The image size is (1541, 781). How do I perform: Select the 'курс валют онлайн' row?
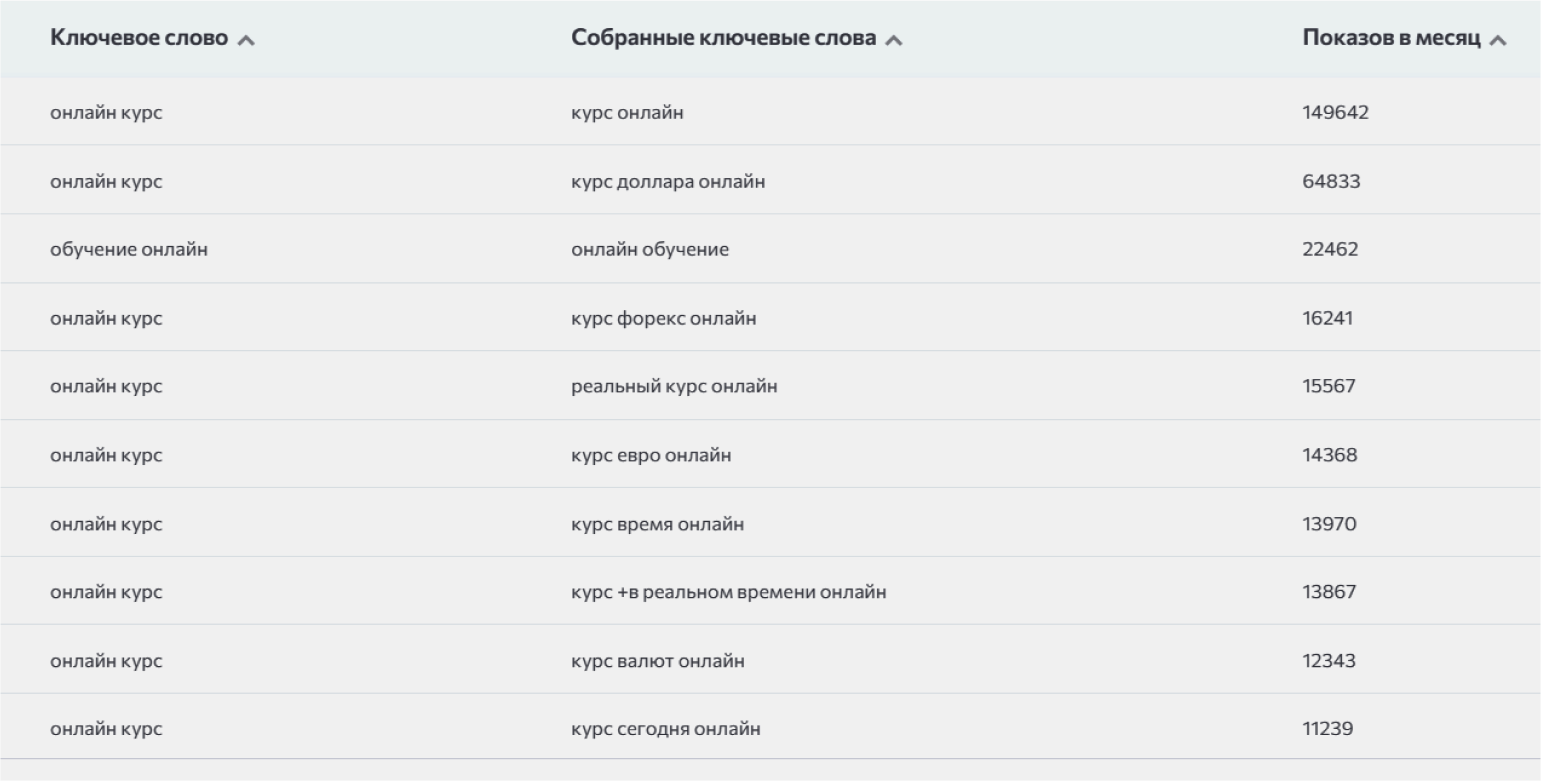[652, 660]
